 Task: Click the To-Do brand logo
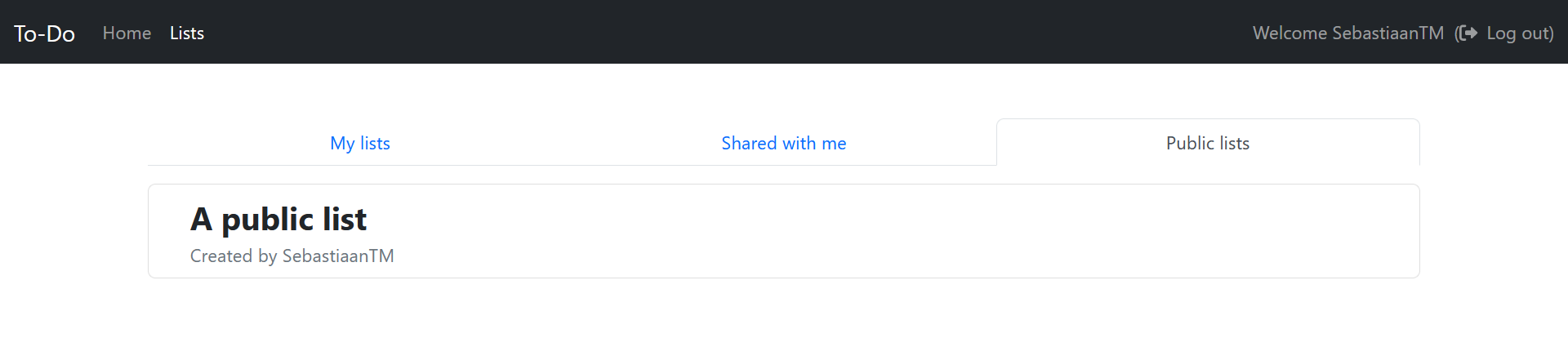pyautogui.click(x=44, y=33)
